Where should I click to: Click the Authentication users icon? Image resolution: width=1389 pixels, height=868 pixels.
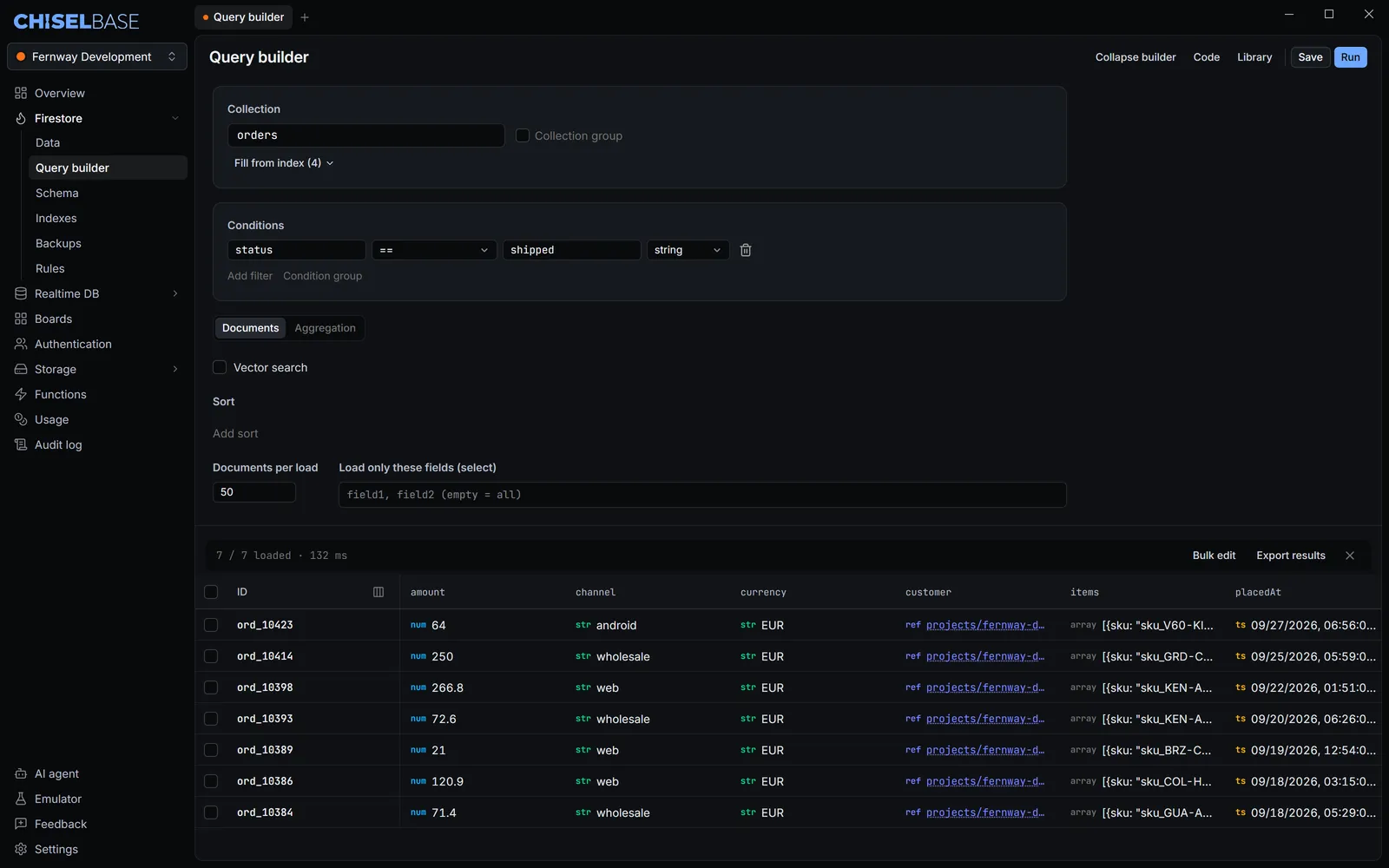coord(21,344)
